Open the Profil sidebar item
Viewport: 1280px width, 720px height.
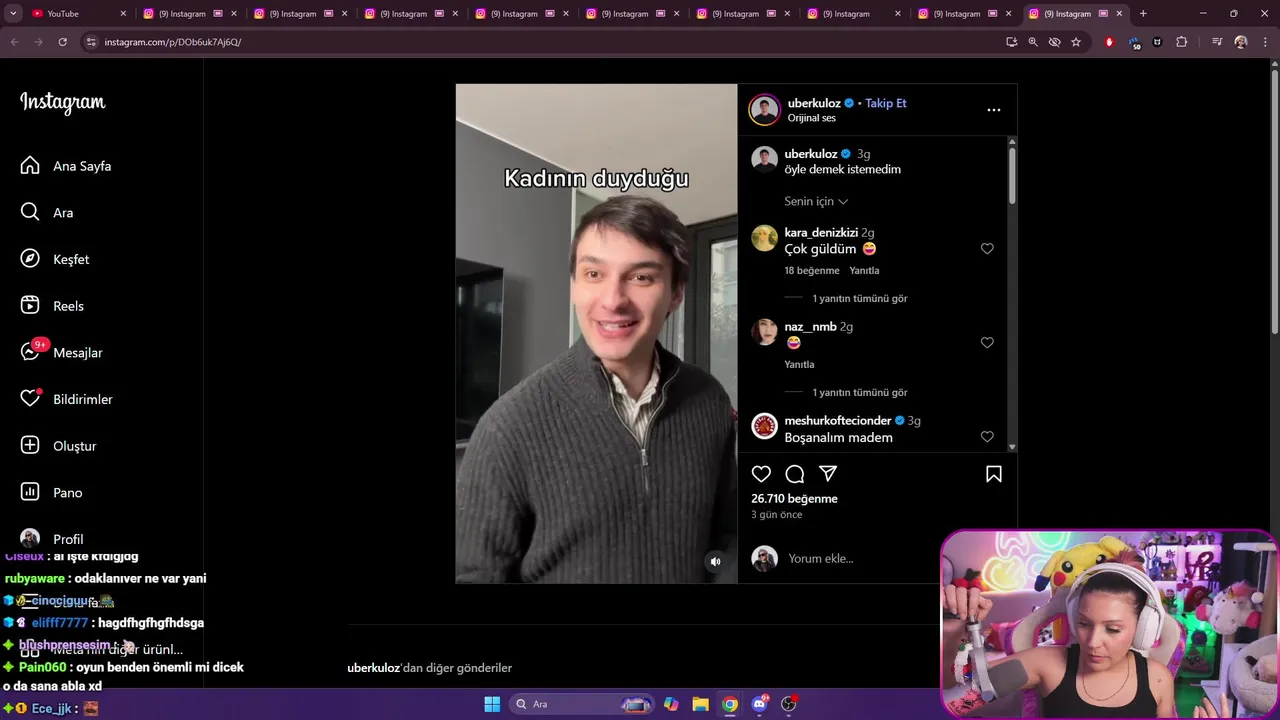52,539
